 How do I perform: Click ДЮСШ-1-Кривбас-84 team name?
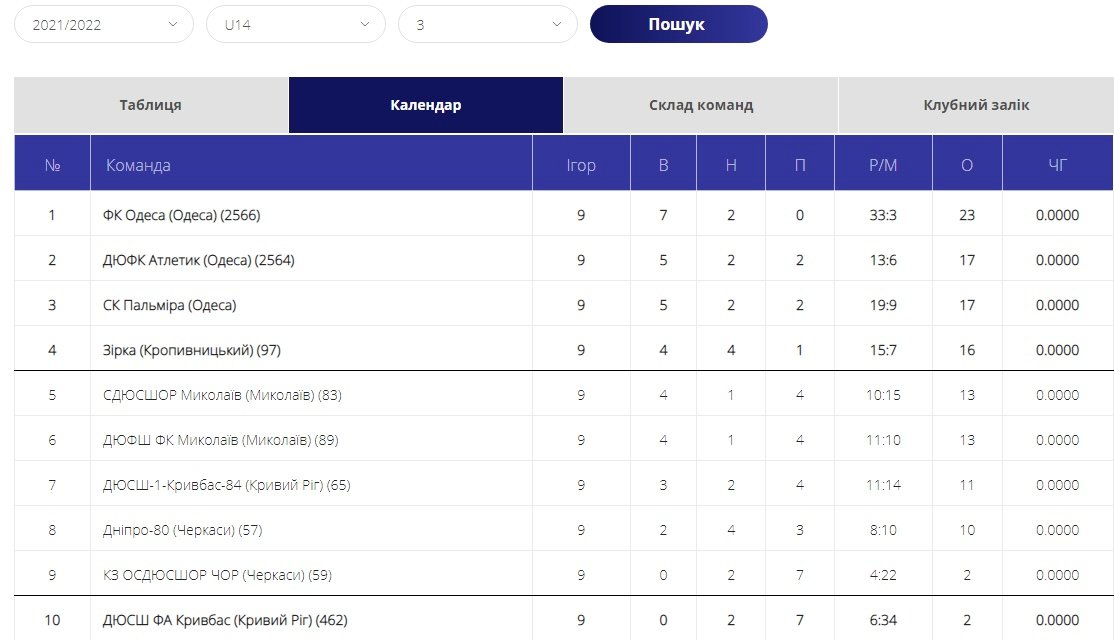click(226, 485)
